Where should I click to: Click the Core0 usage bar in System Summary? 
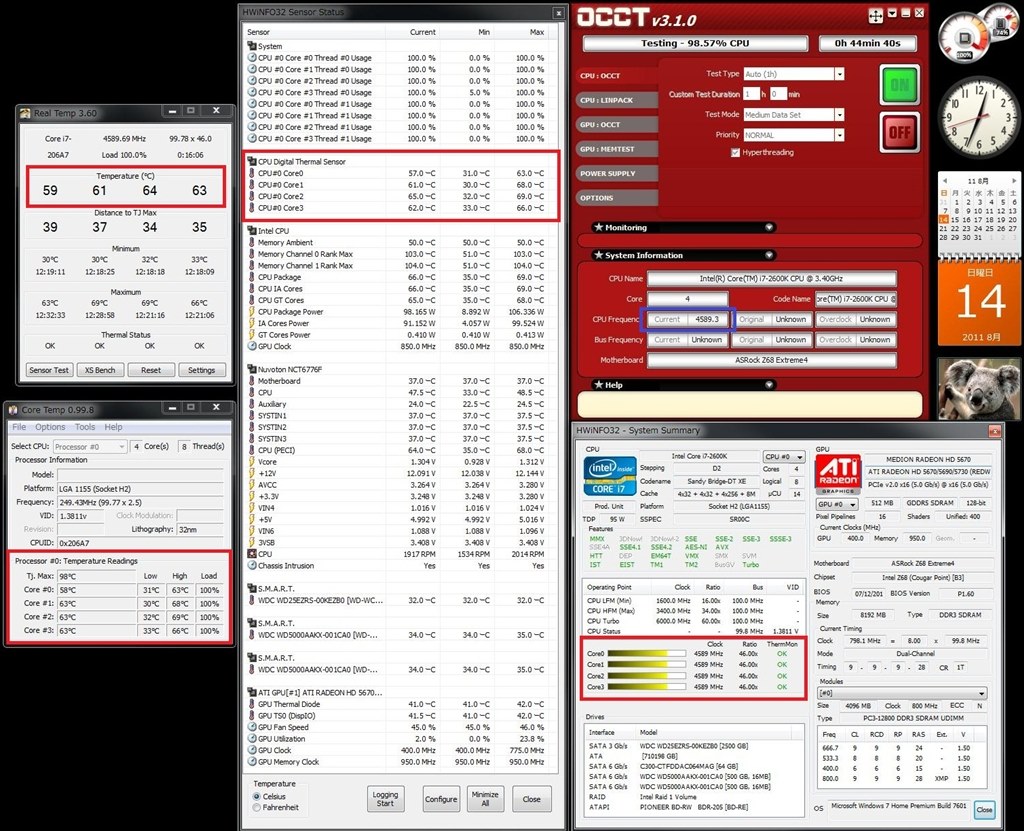point(647,653)
